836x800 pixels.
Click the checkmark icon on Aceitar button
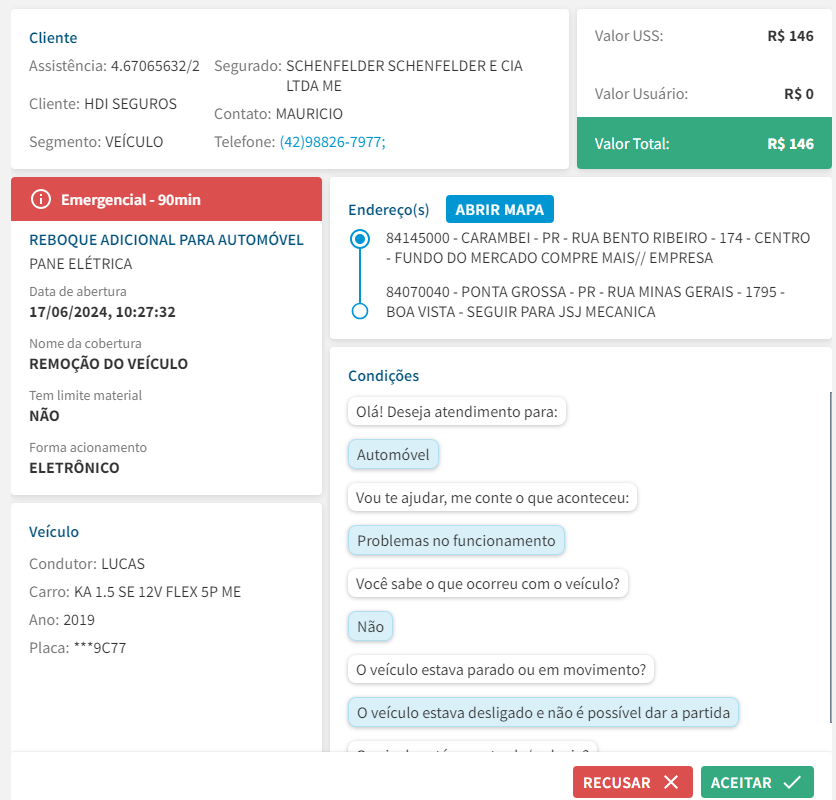click(x=792, y=783)
